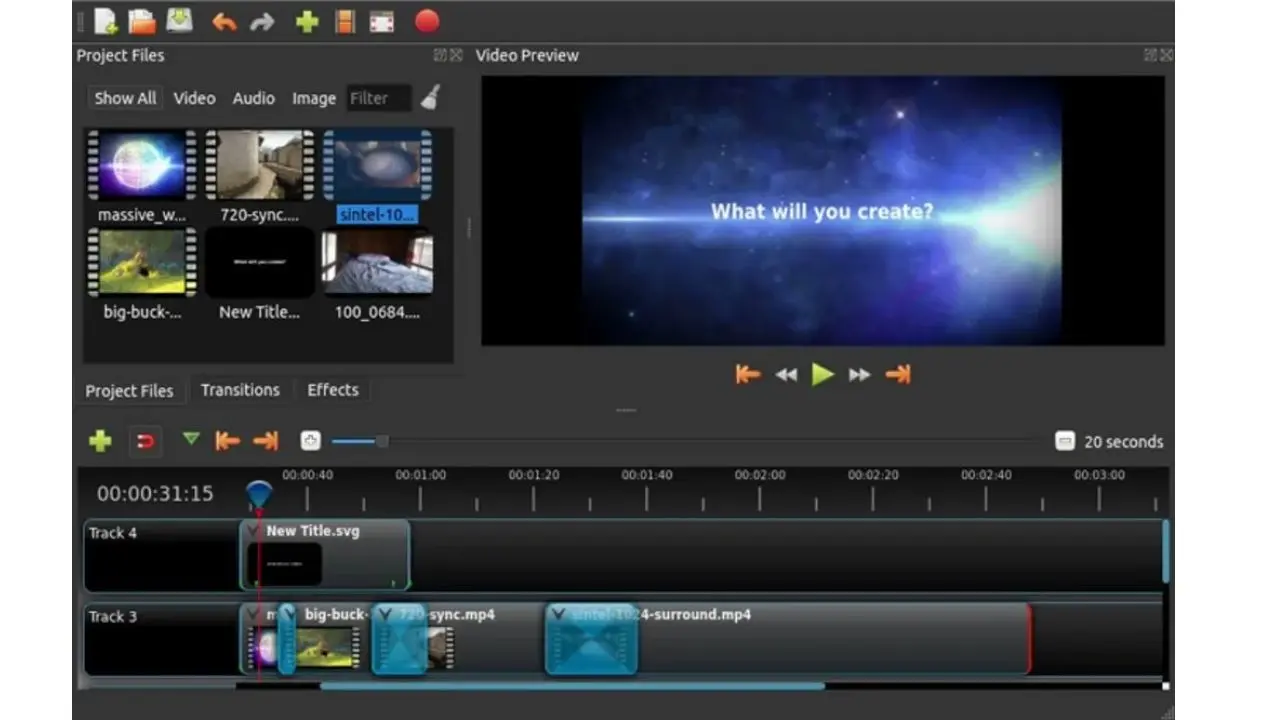Play the video preview
Viewport: 1280px width, 720px height.
tap(822, 374)
